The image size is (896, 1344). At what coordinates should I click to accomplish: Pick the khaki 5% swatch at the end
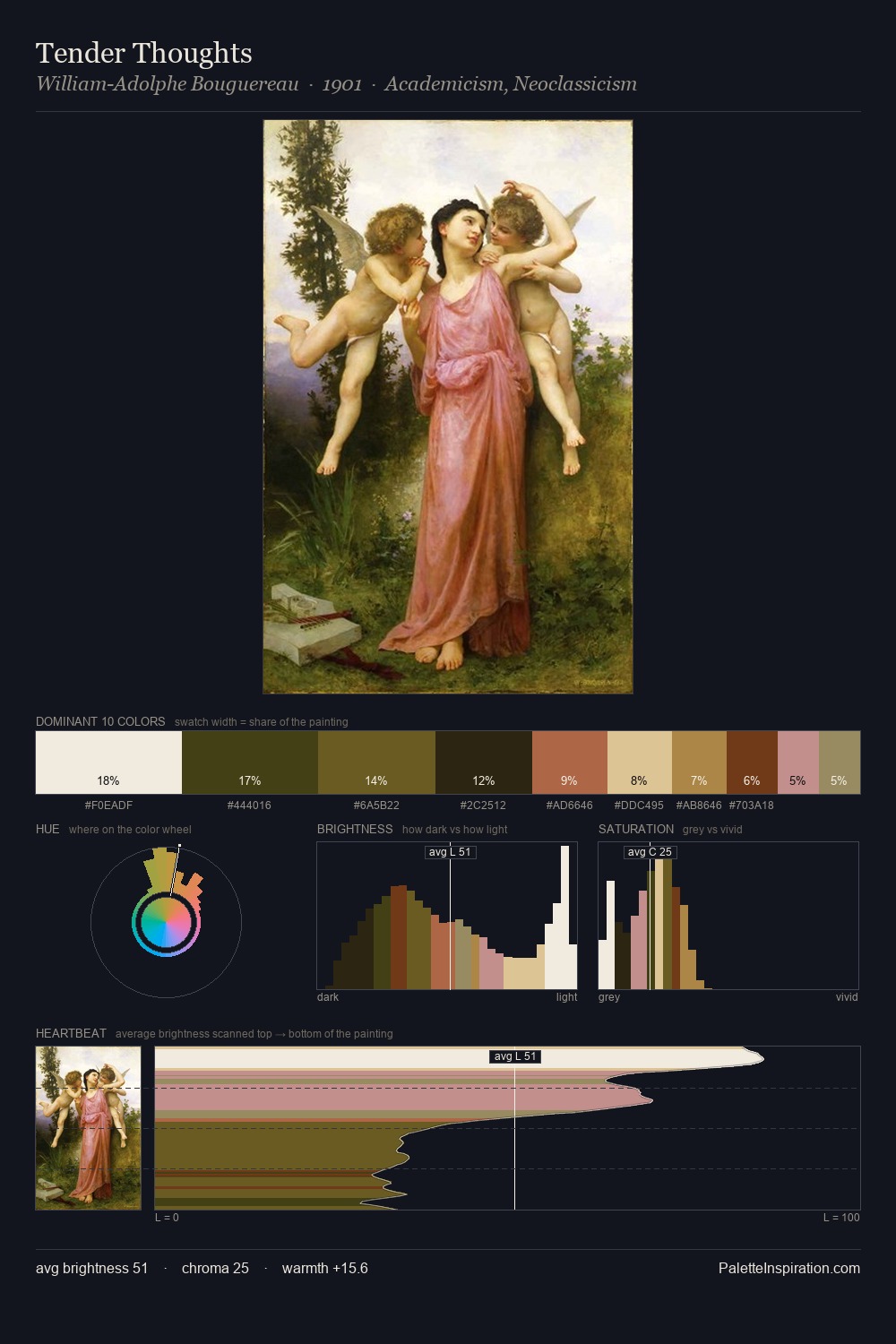pyautogui.click(x=840, y=762)
